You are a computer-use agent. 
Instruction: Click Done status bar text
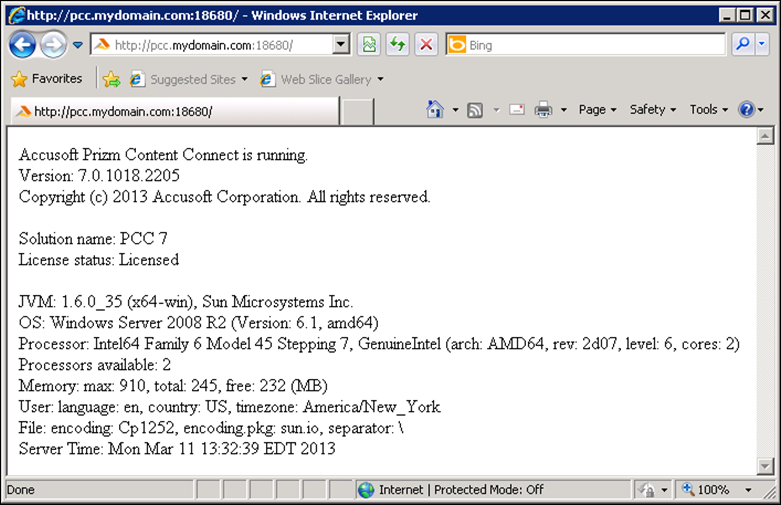pyautogui.click(x=21, y=490)
